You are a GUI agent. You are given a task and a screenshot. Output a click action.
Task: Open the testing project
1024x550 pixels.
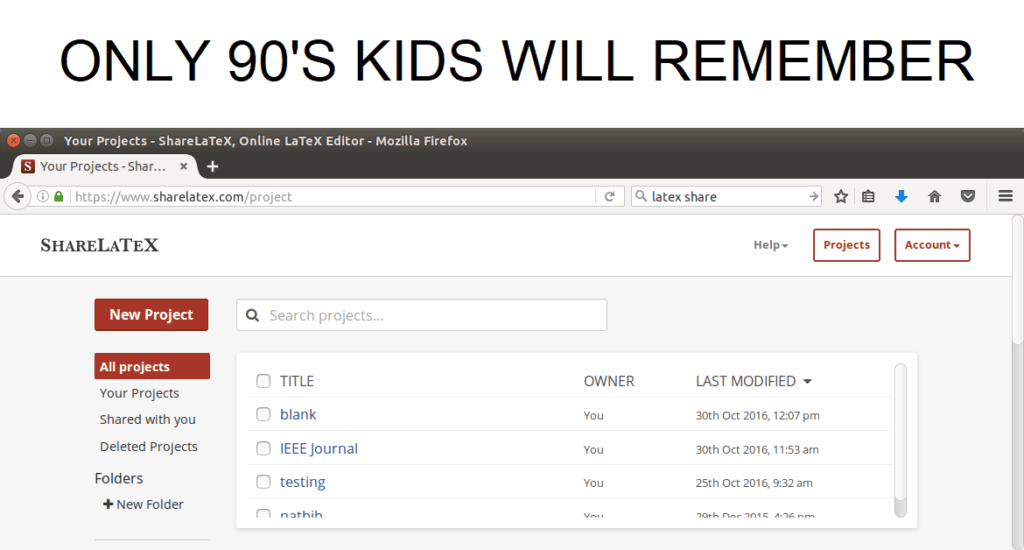click(x=302, y=482)
